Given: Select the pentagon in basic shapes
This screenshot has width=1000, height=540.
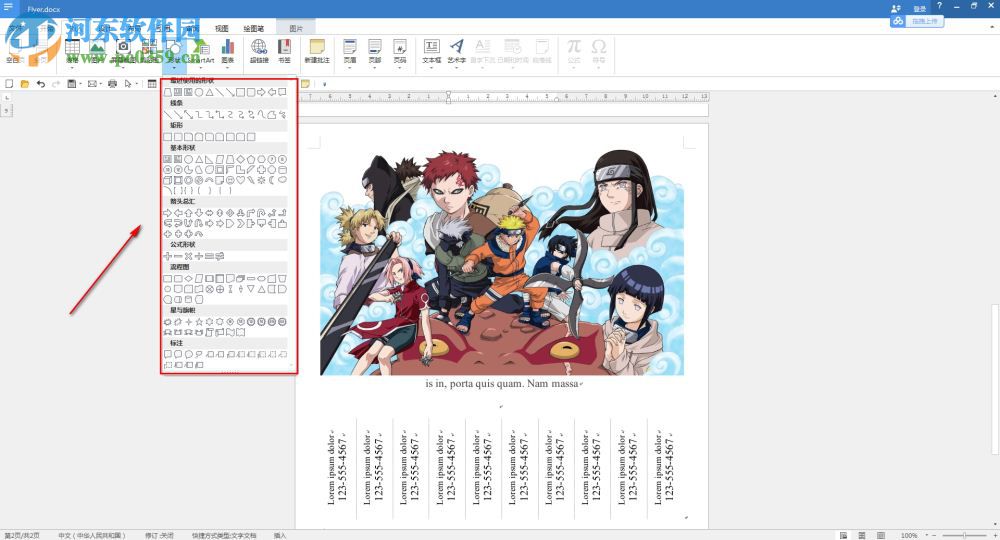Looking at the screenshot, I should click(251, 159).
